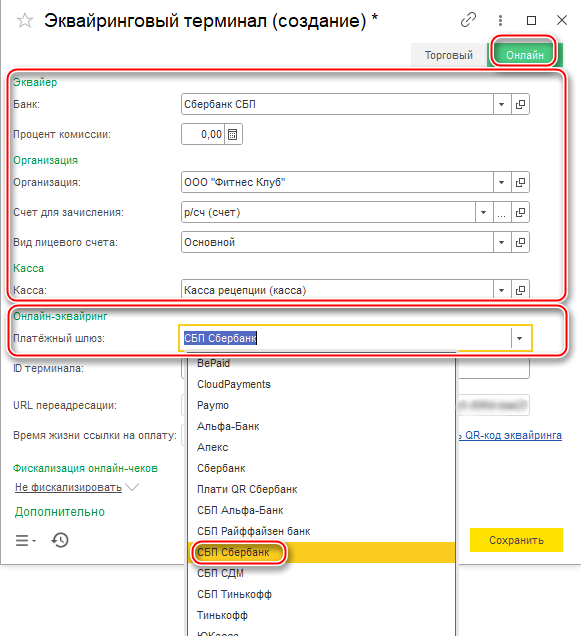581x636 pixels.
Task: Click the Организация input field
Action: tap(337, 182)
